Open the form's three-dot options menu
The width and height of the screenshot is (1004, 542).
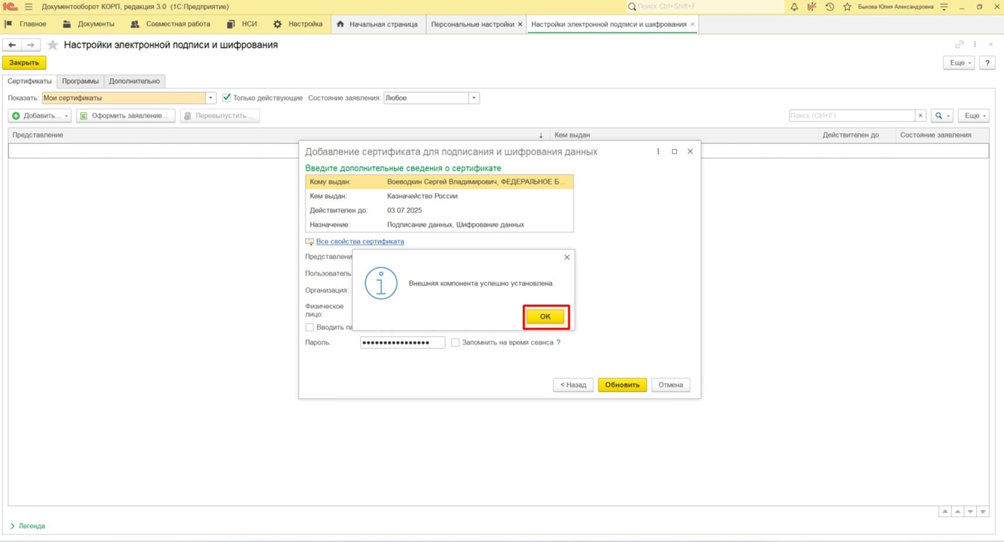(x=975, y=44)
